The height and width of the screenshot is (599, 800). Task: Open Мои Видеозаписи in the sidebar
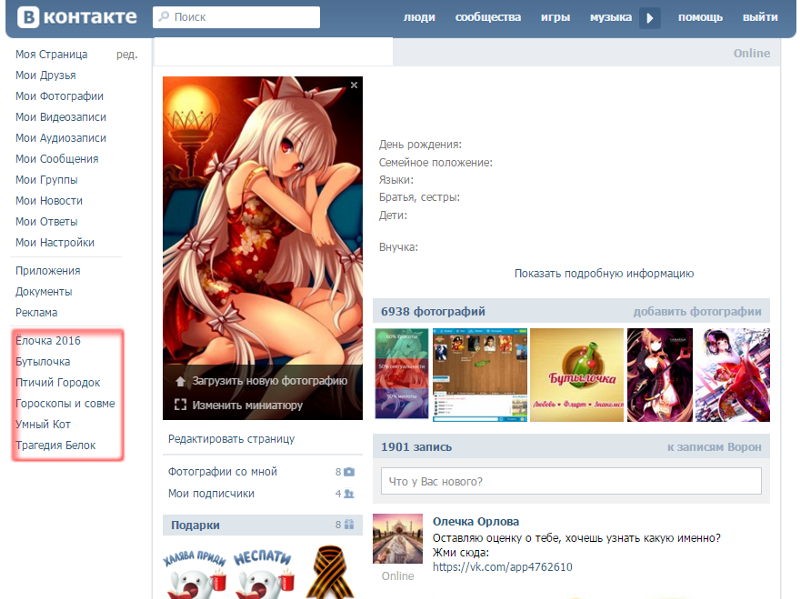click(61, 117)
